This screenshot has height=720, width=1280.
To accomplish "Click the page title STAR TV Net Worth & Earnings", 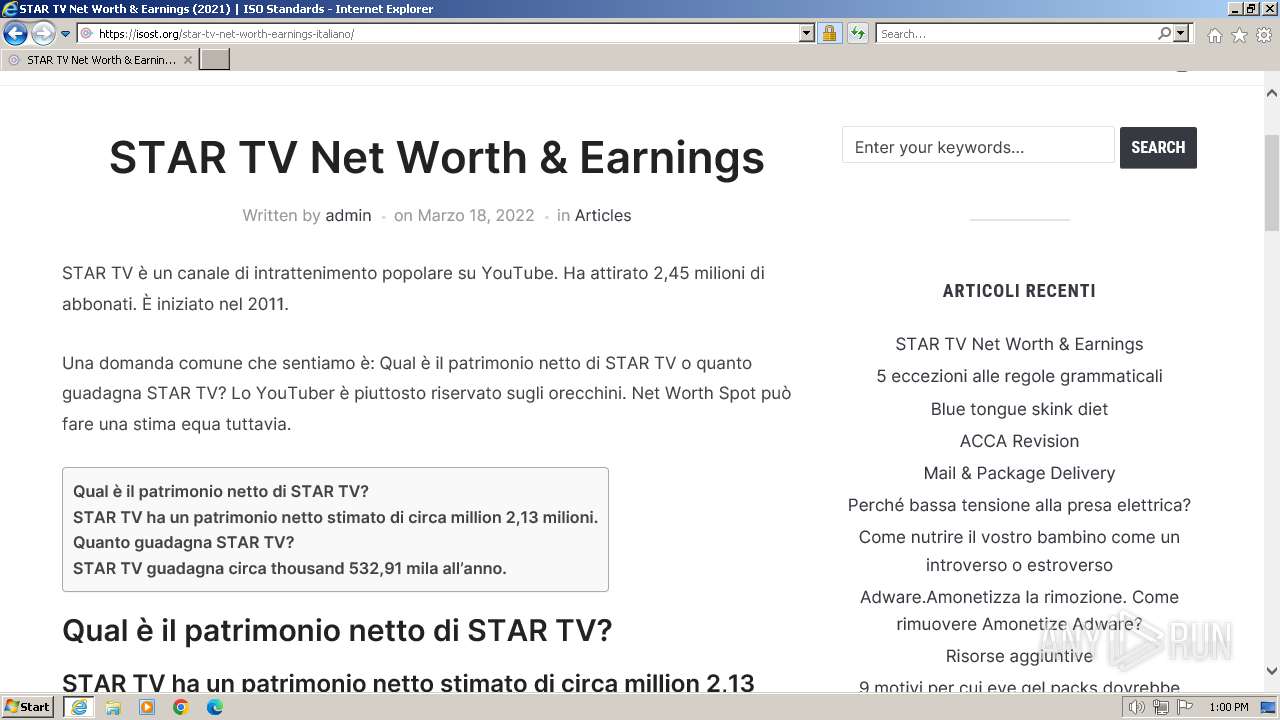I will pyautogui.click(x=437, y=157).
